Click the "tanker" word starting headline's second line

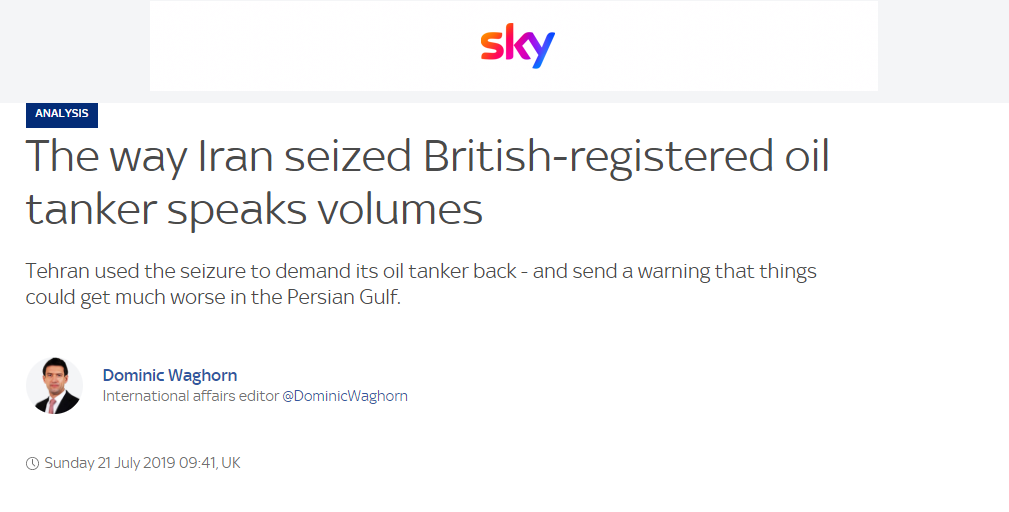(89, 208)
